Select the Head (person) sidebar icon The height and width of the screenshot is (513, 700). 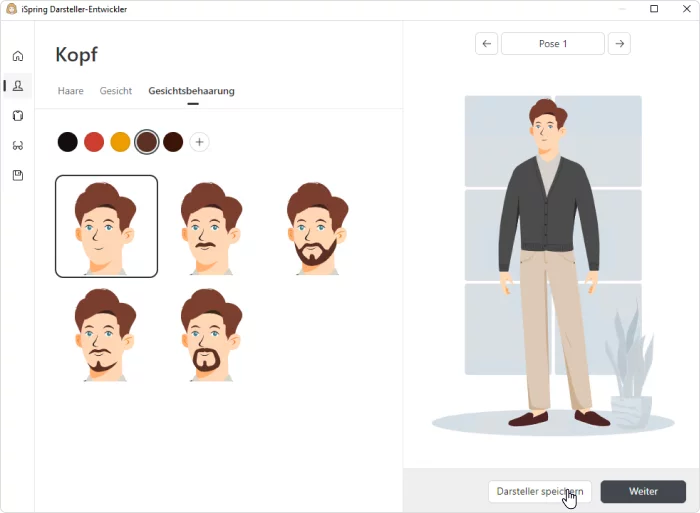point(18,86)
